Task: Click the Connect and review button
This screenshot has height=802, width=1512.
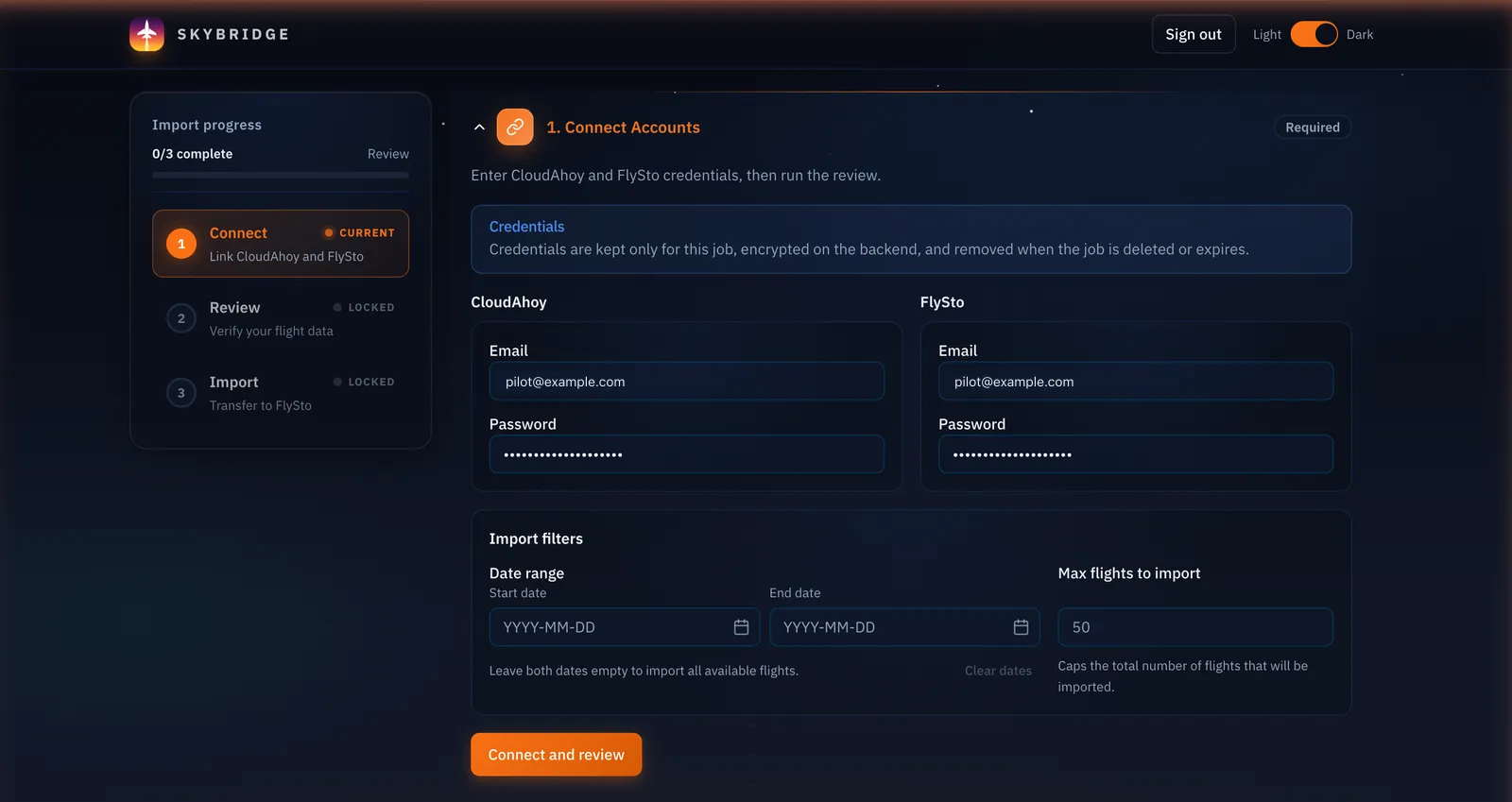Action: [x=556, y=755]
